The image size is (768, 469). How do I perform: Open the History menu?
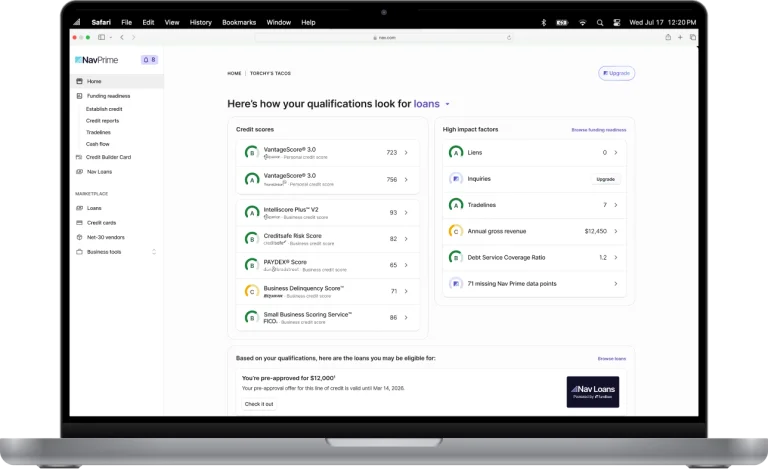(x=201, y=23)
